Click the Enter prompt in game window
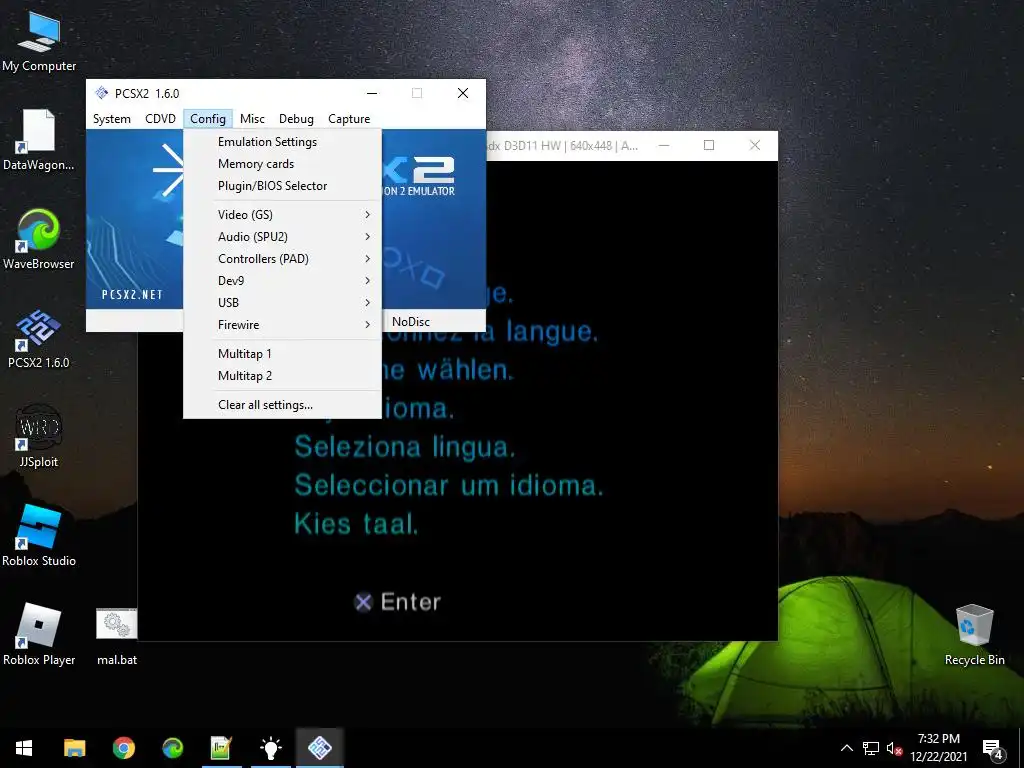 click(397, 602)
